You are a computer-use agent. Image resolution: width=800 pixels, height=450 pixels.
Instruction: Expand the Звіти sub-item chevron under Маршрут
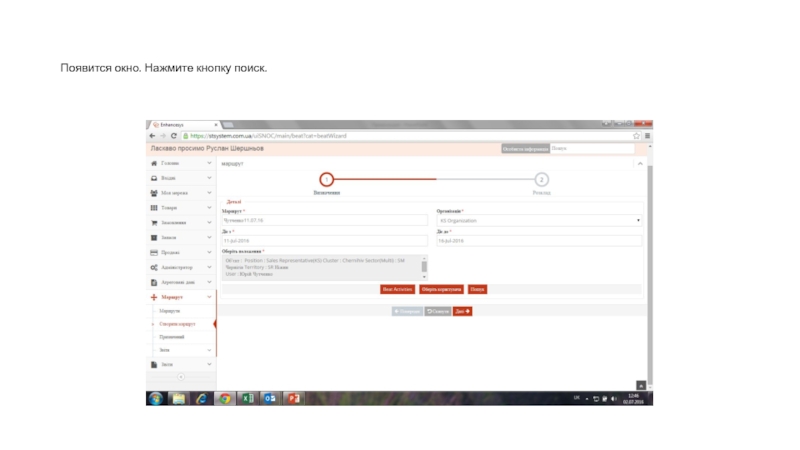coord(209,350)
